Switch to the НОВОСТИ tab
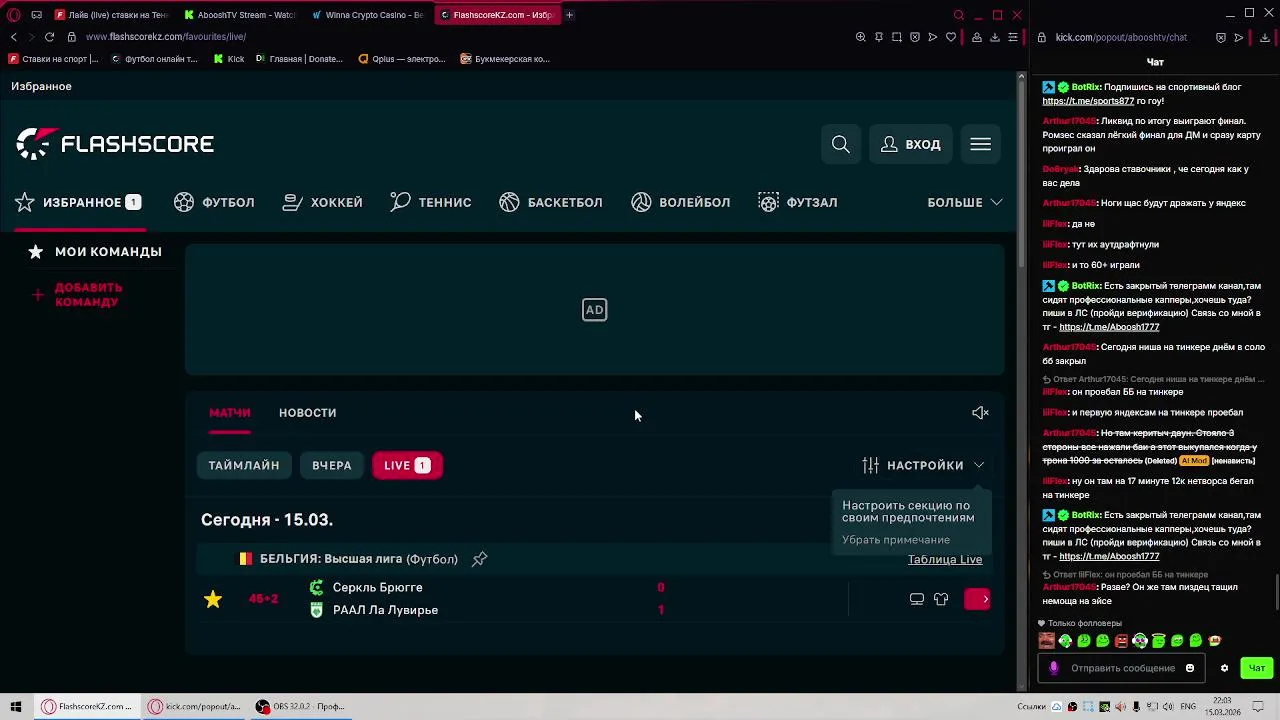Screen dimensions: 1280x720 (x=307, y=413)
